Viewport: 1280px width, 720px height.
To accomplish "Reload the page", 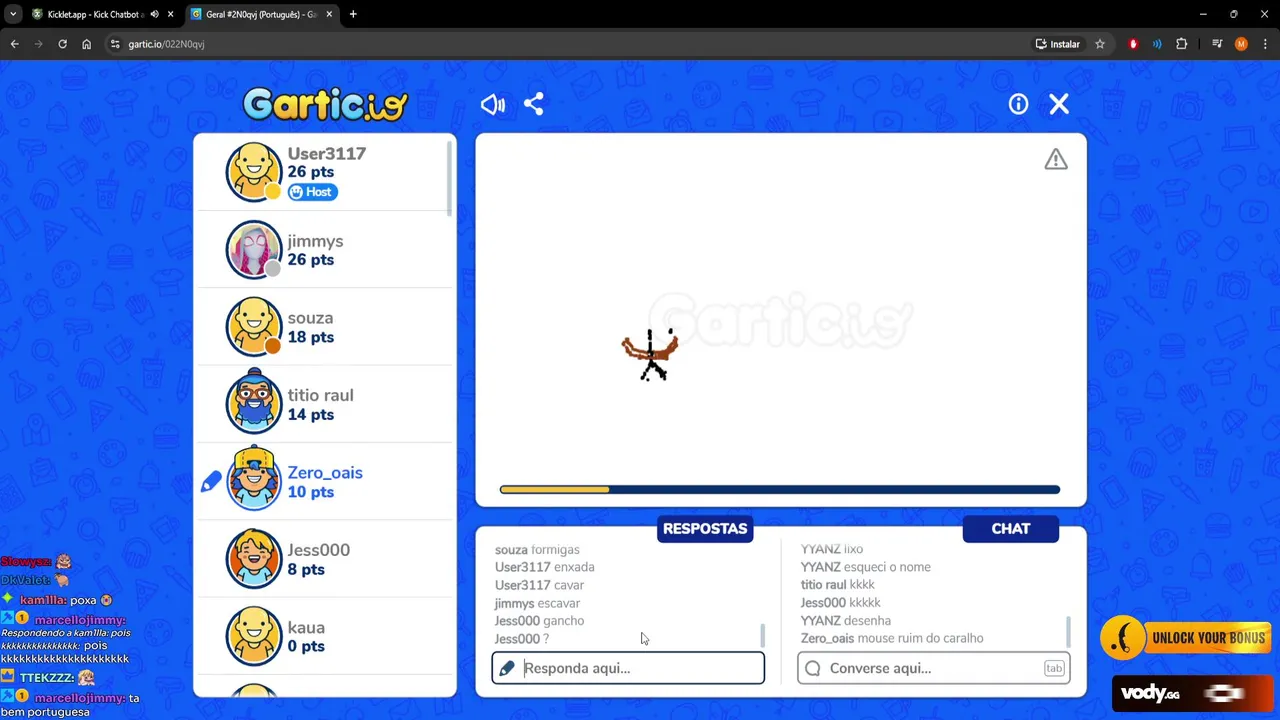I will coord(62,44).
